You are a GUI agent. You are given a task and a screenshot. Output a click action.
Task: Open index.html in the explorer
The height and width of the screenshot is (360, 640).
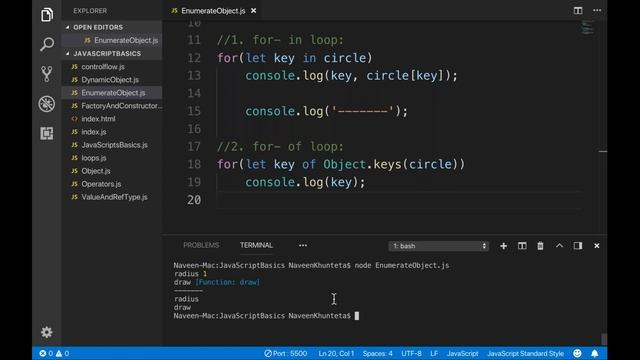click(112, 119)
